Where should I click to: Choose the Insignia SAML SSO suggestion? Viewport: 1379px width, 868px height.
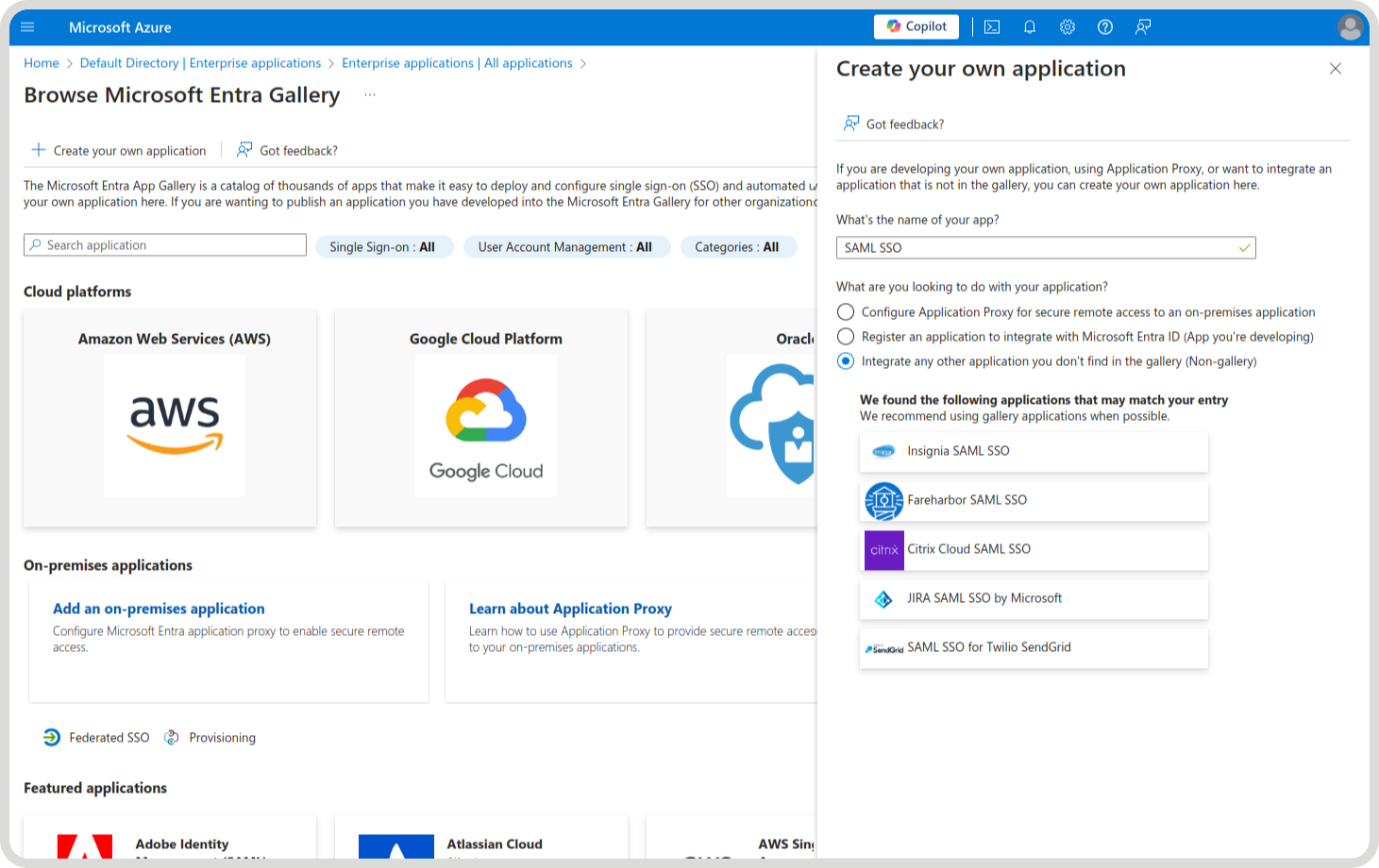[x=1034, y=452]
